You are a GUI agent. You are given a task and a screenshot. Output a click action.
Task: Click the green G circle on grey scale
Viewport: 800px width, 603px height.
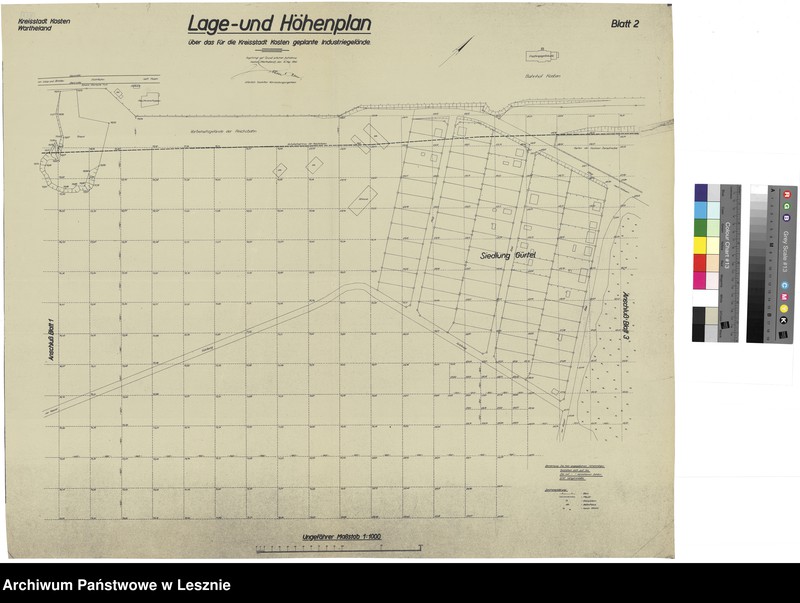click(x=785, y=205)
